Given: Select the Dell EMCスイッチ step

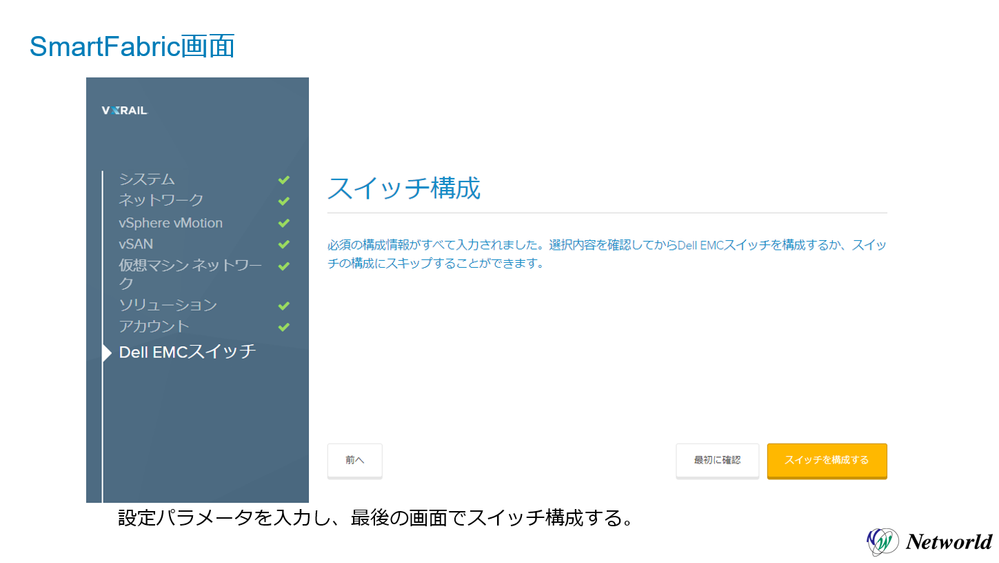Looking at the screenshot, I should [187, 352].
